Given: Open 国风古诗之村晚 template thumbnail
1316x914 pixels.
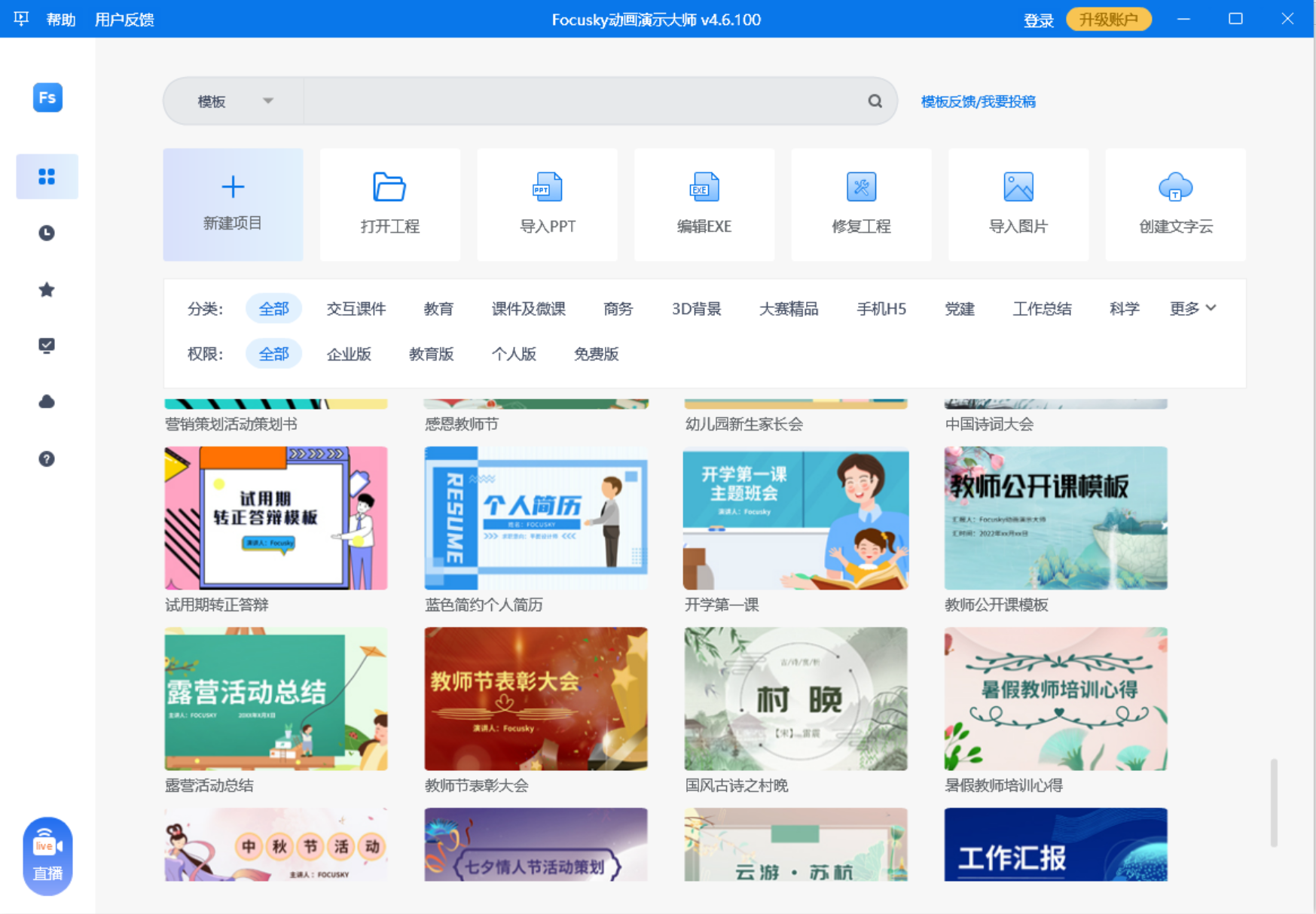Looking at the screenshot, I should [x=795, y=699].
